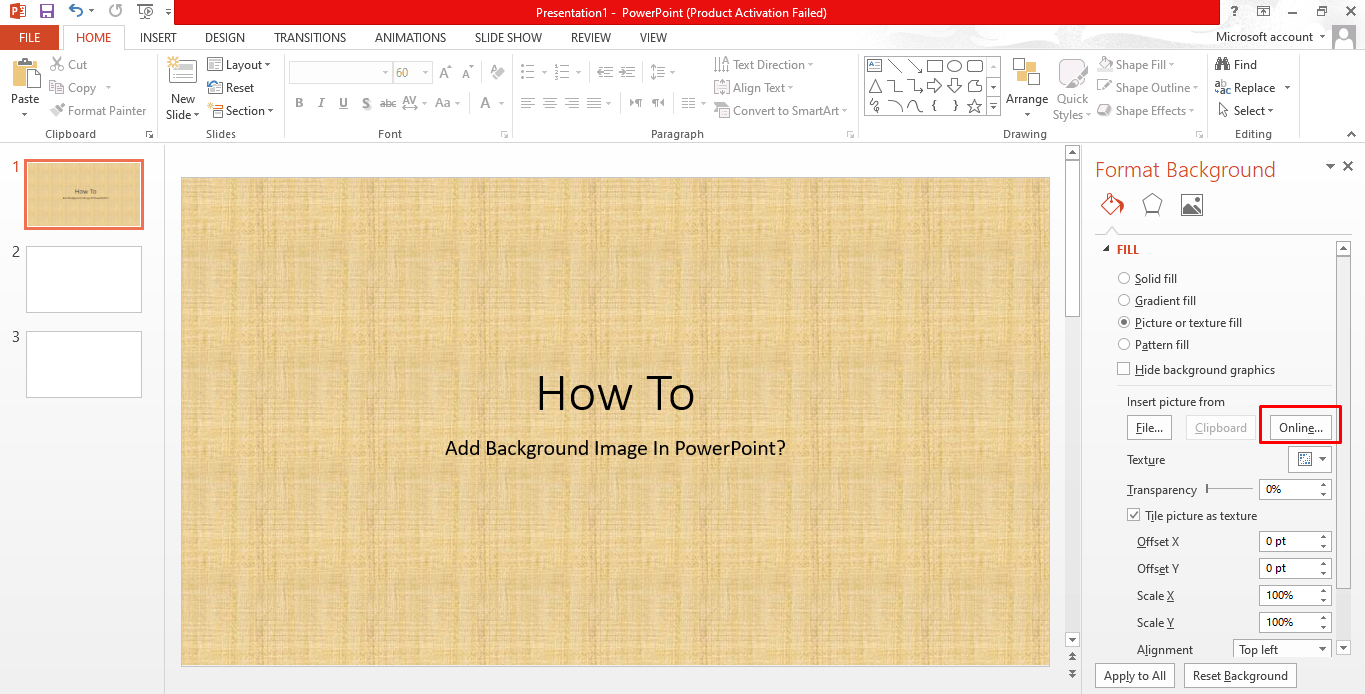Choose the Pattern fill option
Image resolution: width=1365 pixels, height=694 pixels.
[x=1124, y=345]
